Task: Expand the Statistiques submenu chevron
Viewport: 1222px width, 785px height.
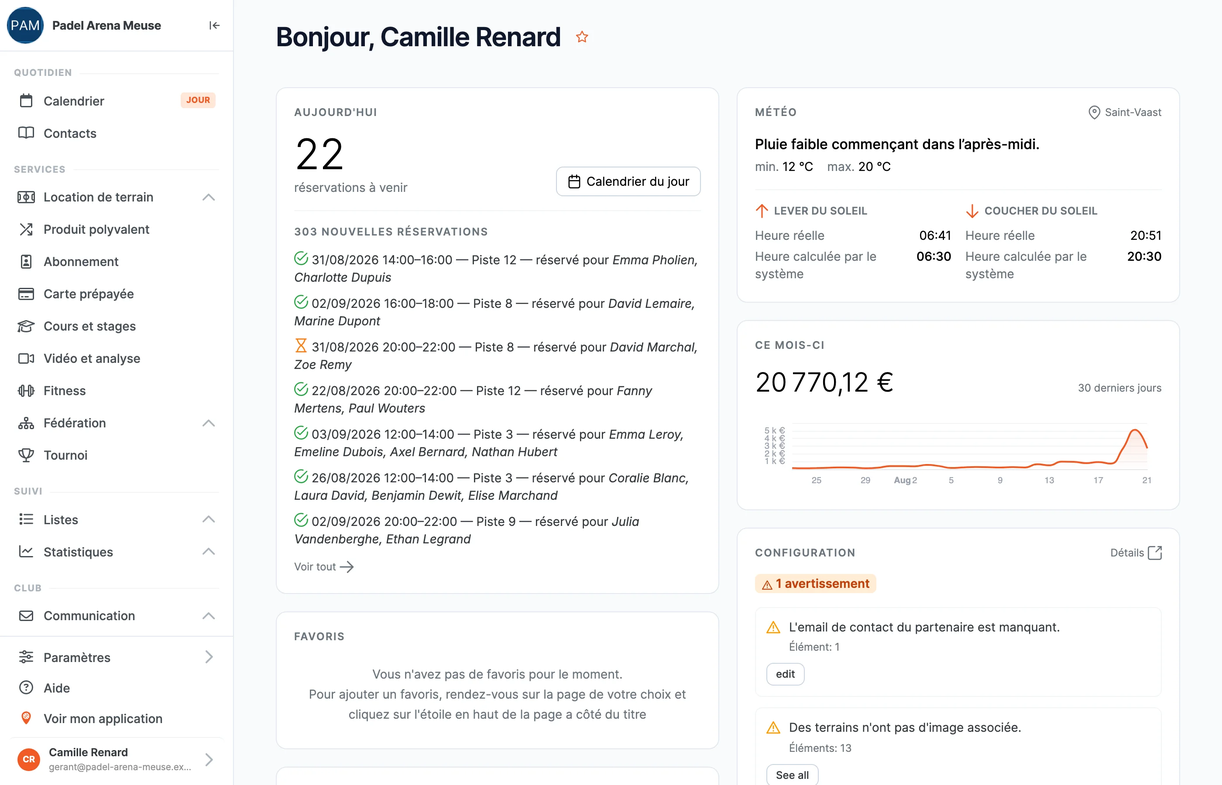Action: pyautogui.click(x=209, y=552)
